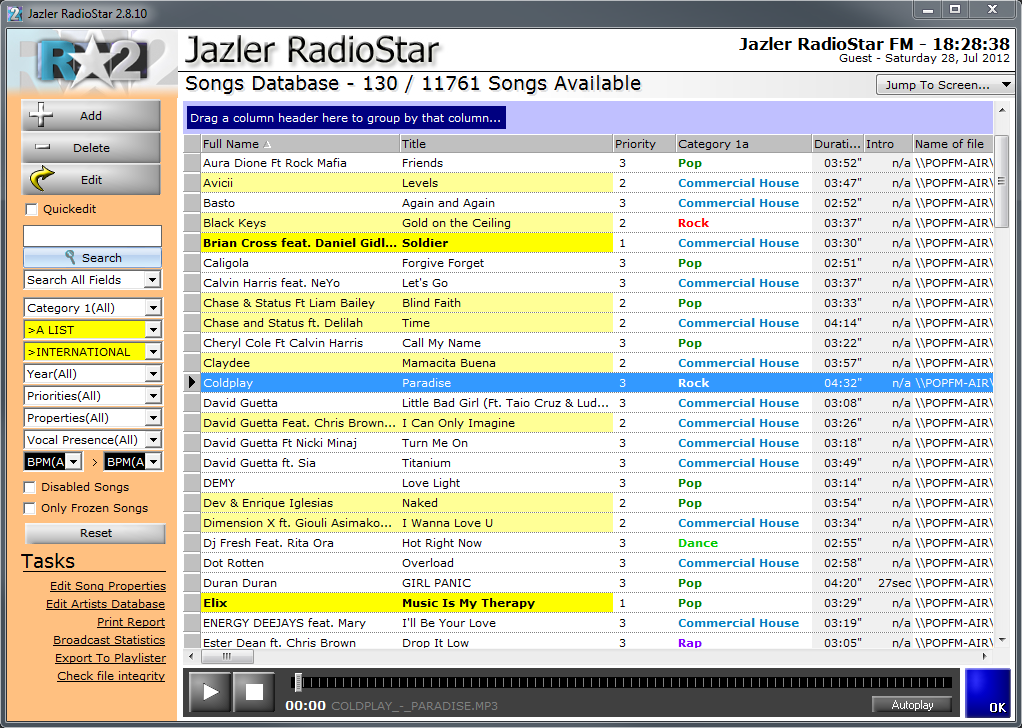The image size is (1022, 728).
Task: Open the Edit Song Properties task
Action: (108, 586)
